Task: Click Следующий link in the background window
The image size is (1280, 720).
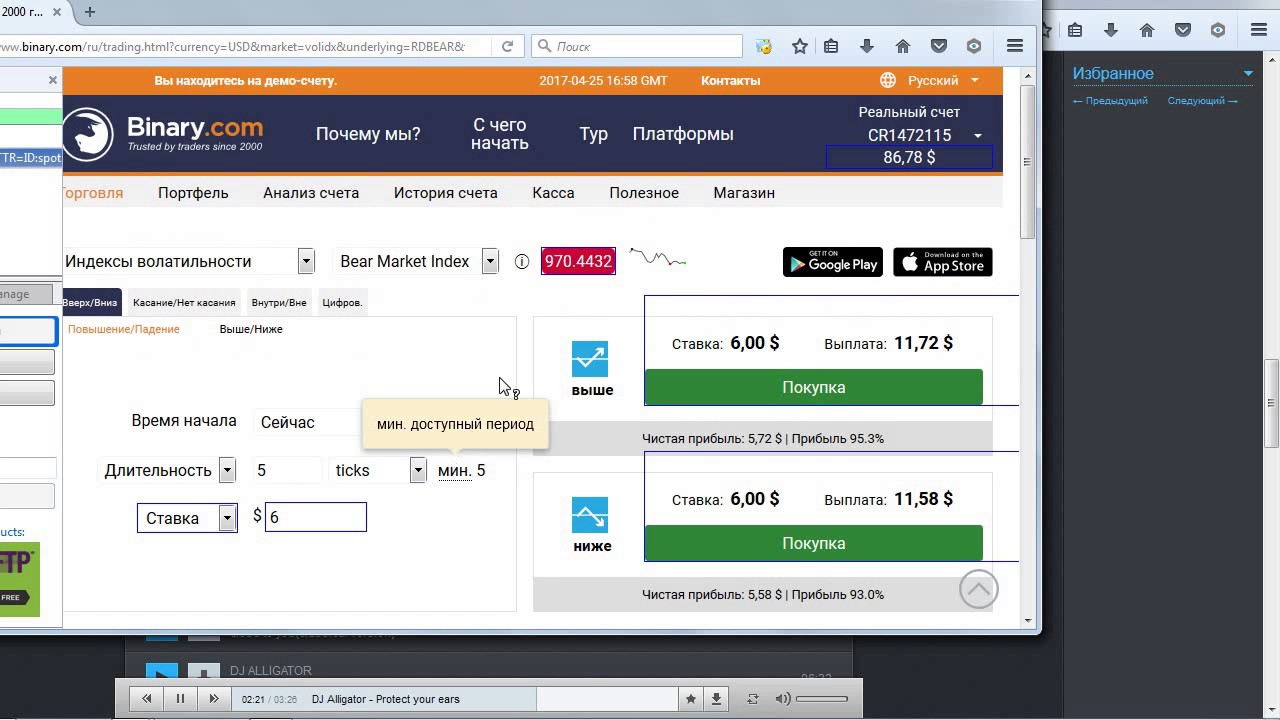Action: (x=1202, y=101)
